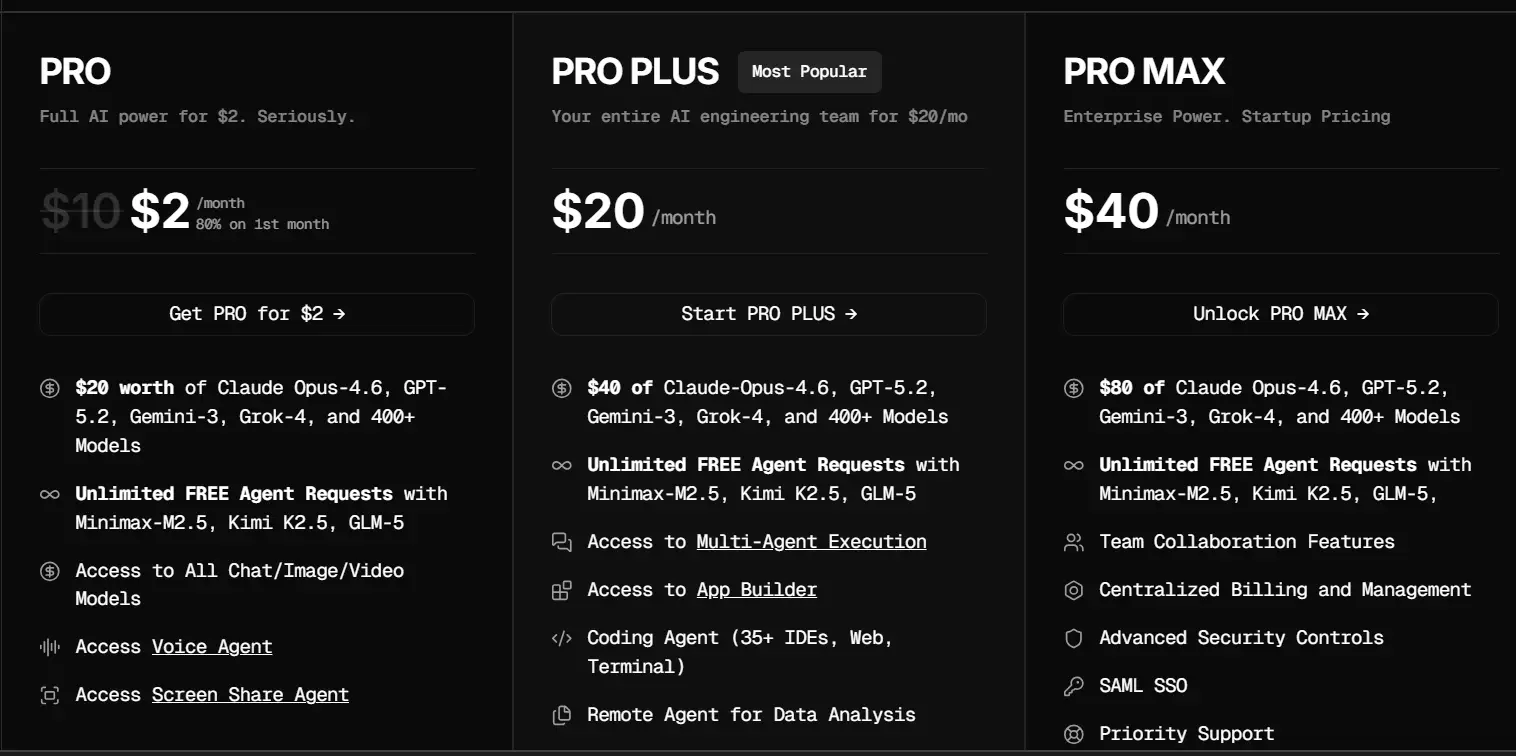This screenshot has width=1516, height=756.
Task: Click the screen share frame icon
Action: (x=50, y=695)
